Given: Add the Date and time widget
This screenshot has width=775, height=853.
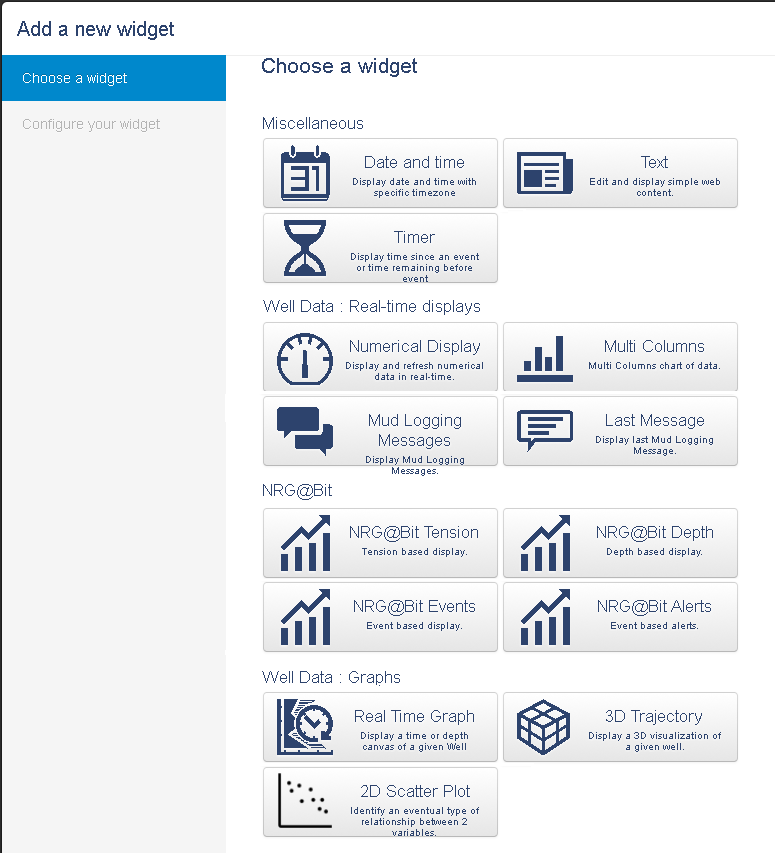Looking at the screenshot, I should [380, 172].
